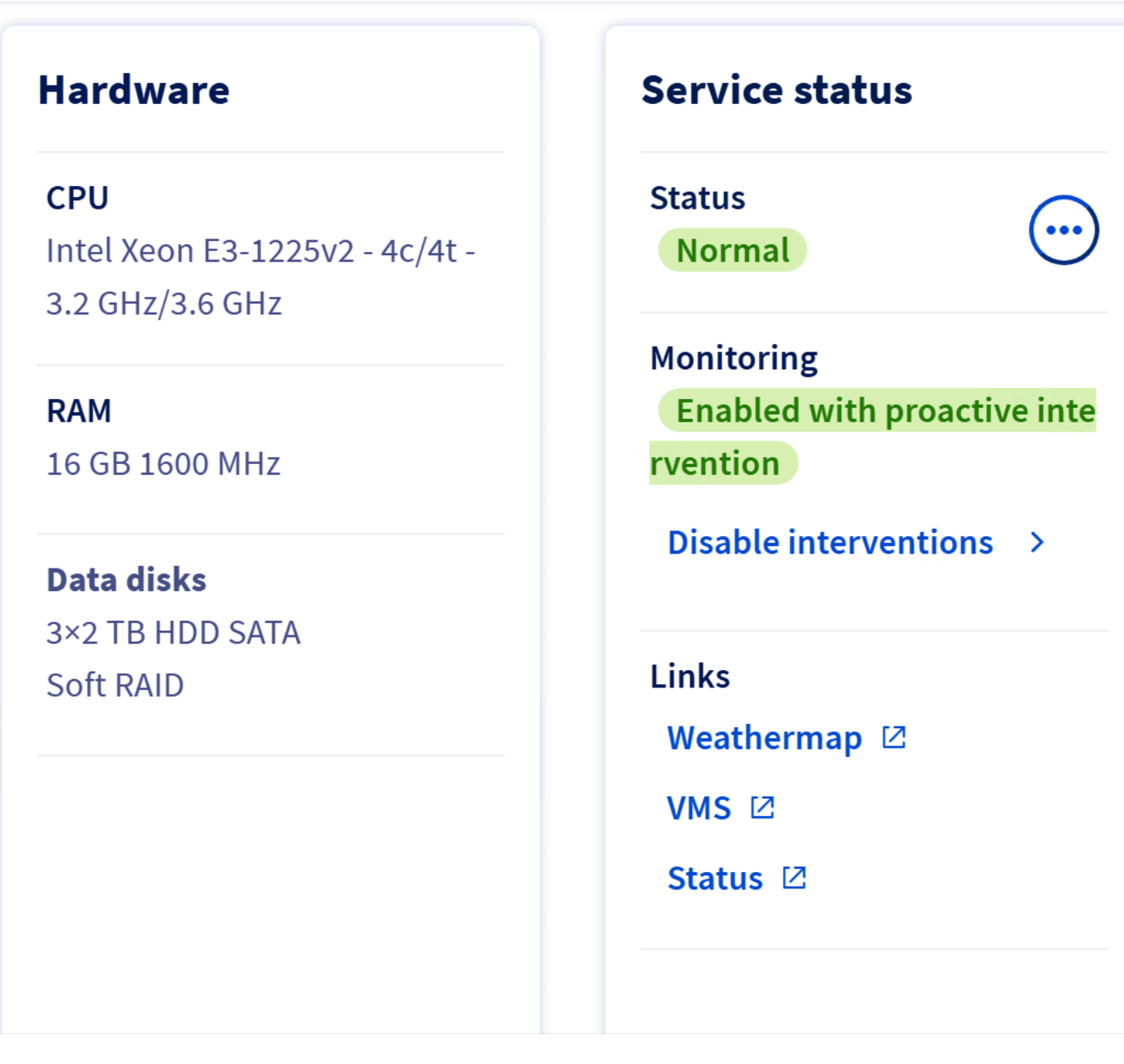Open the VMS link
The height and width of the screenshot is (1064, 1124).
click(x=698, y=808)
